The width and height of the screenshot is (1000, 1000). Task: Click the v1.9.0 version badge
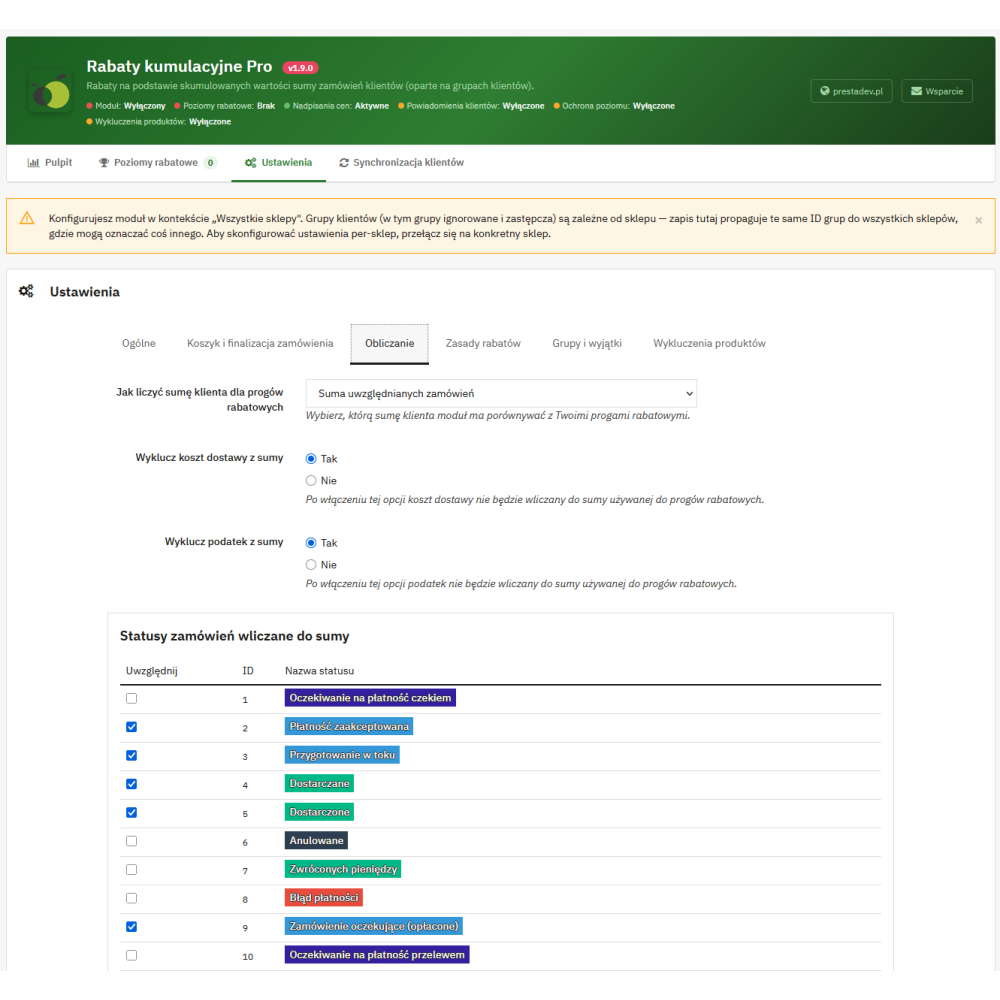tap(300, 68)
